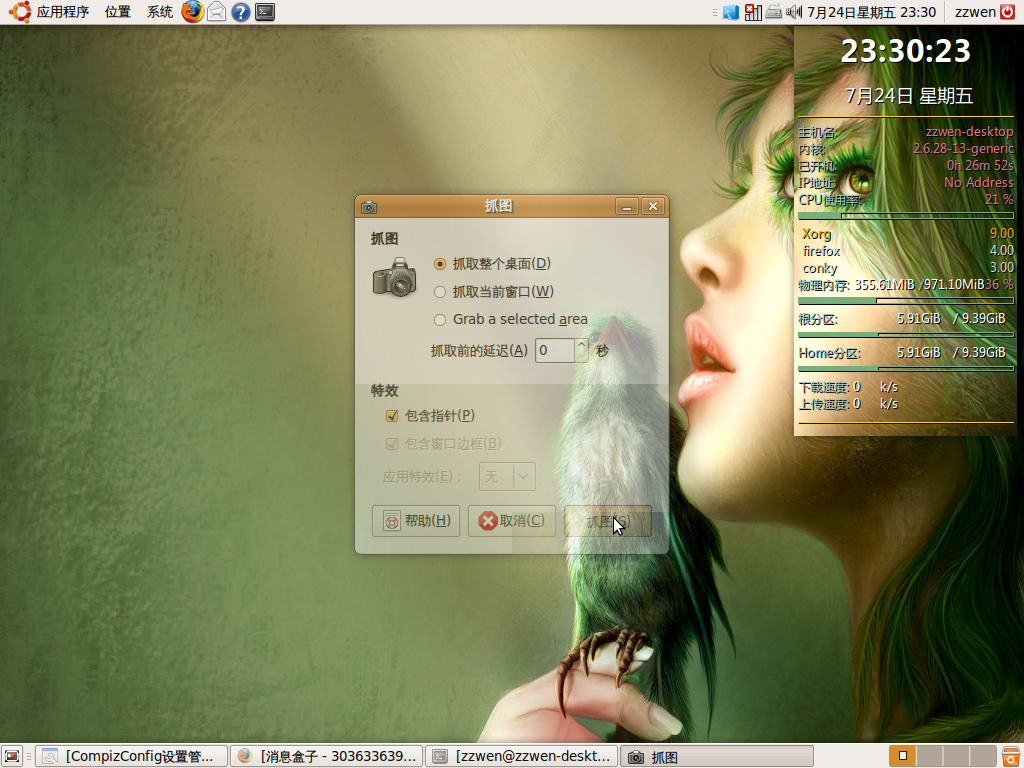Open the date and time clock applet

click(x=872, y=12)
